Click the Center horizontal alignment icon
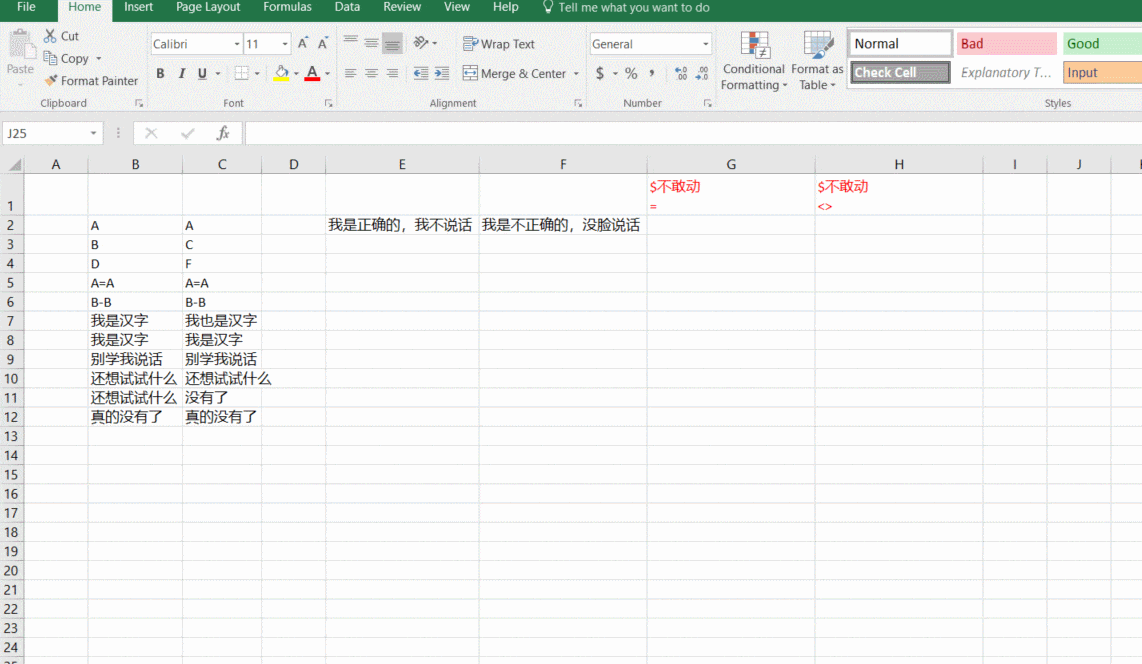 coord(371,74)
